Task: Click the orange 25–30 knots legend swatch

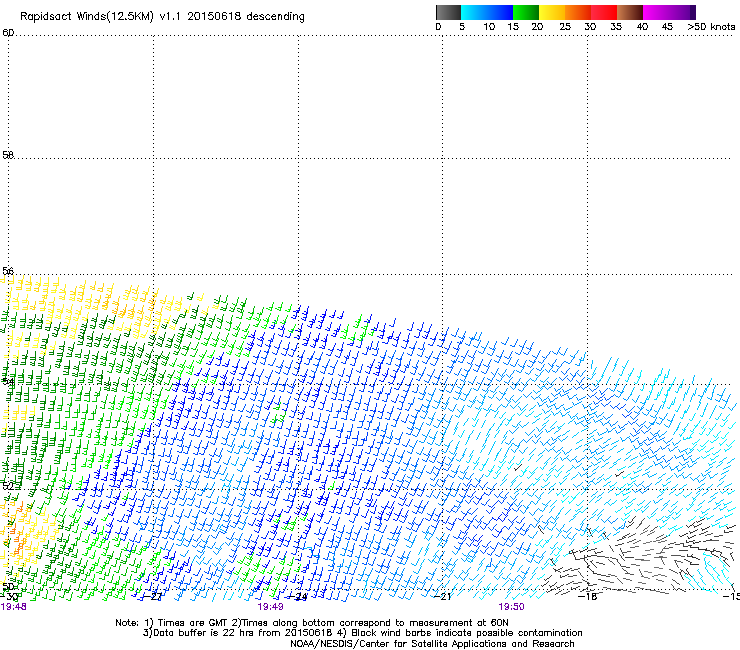Action: [x=578, y=12]
